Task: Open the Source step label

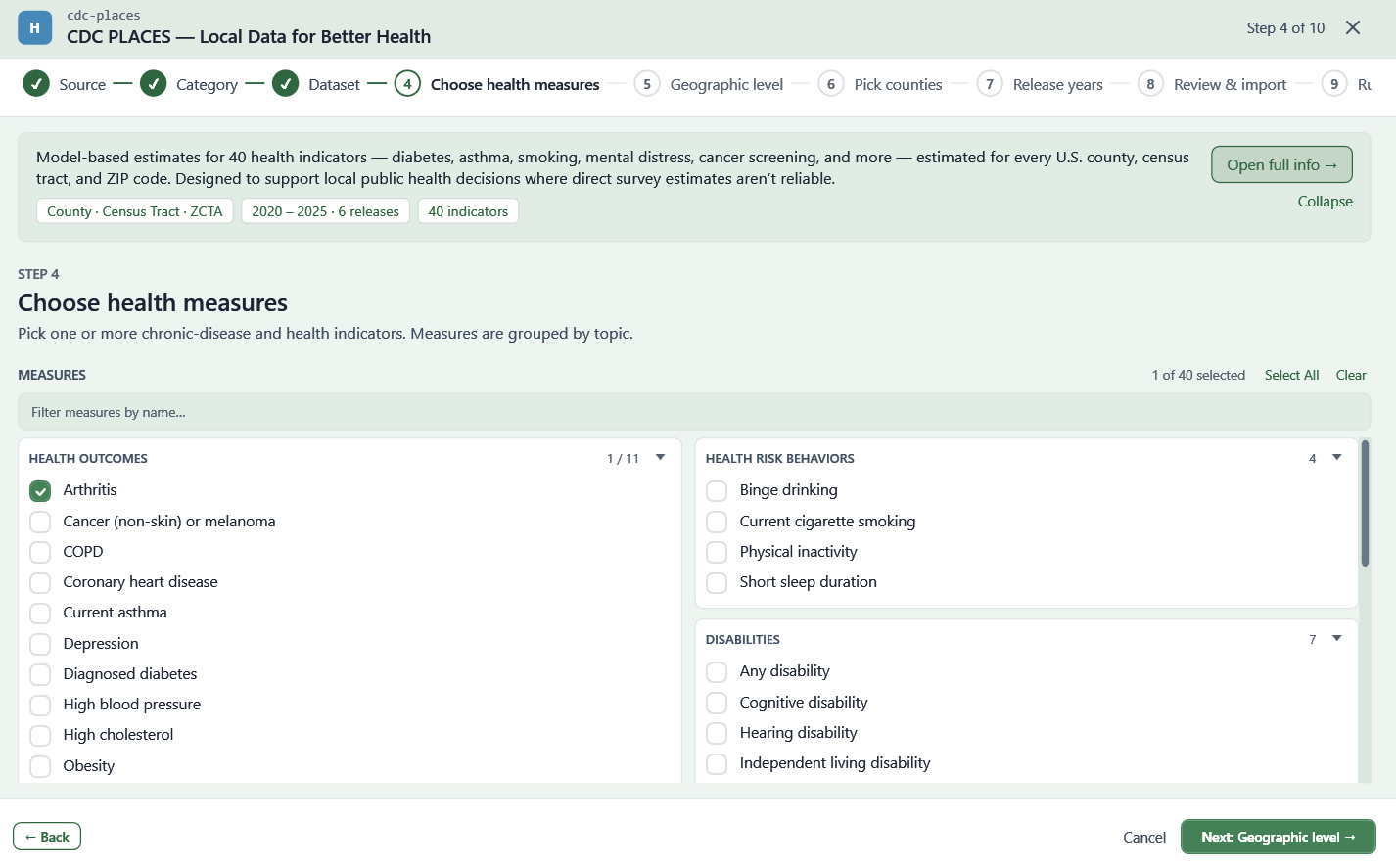Action: point(82,85)
